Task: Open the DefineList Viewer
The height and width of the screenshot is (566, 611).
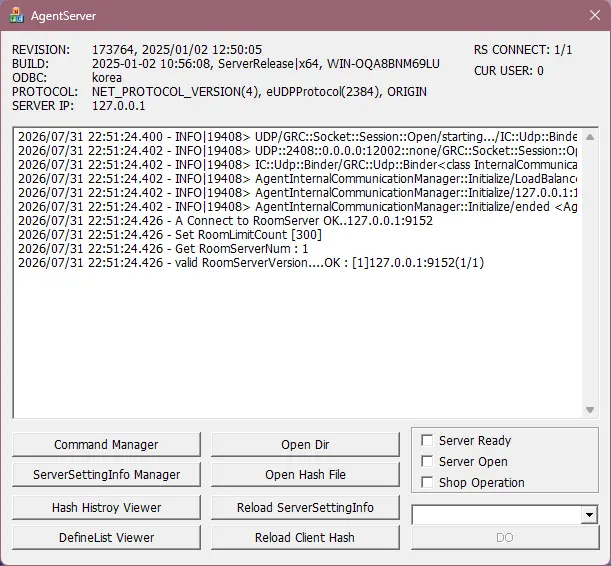Action: pos(106,538)
